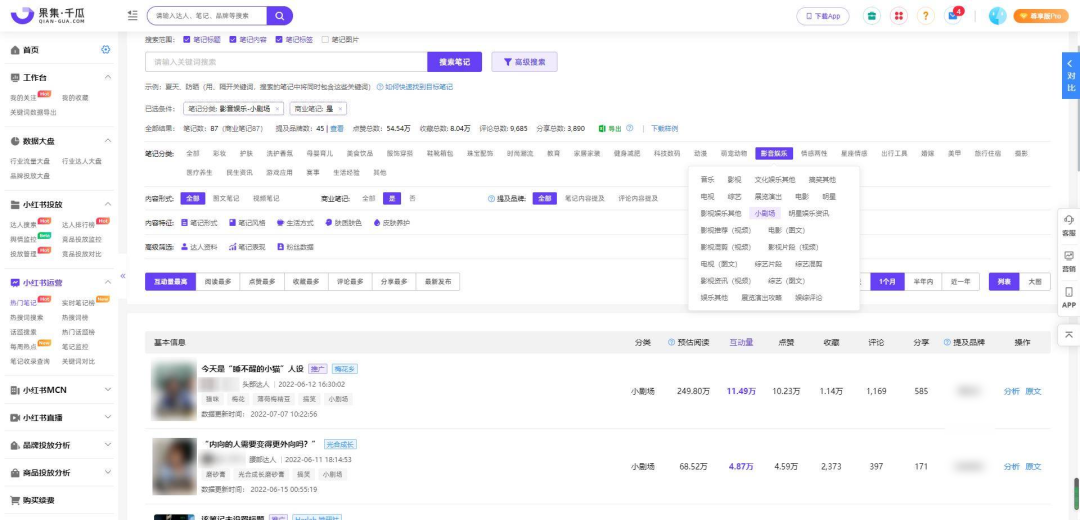Toggle the 笔记标签 checkbox
Image resolution: width=1080 pixels, height=520 pixels.
coord(279,40)
